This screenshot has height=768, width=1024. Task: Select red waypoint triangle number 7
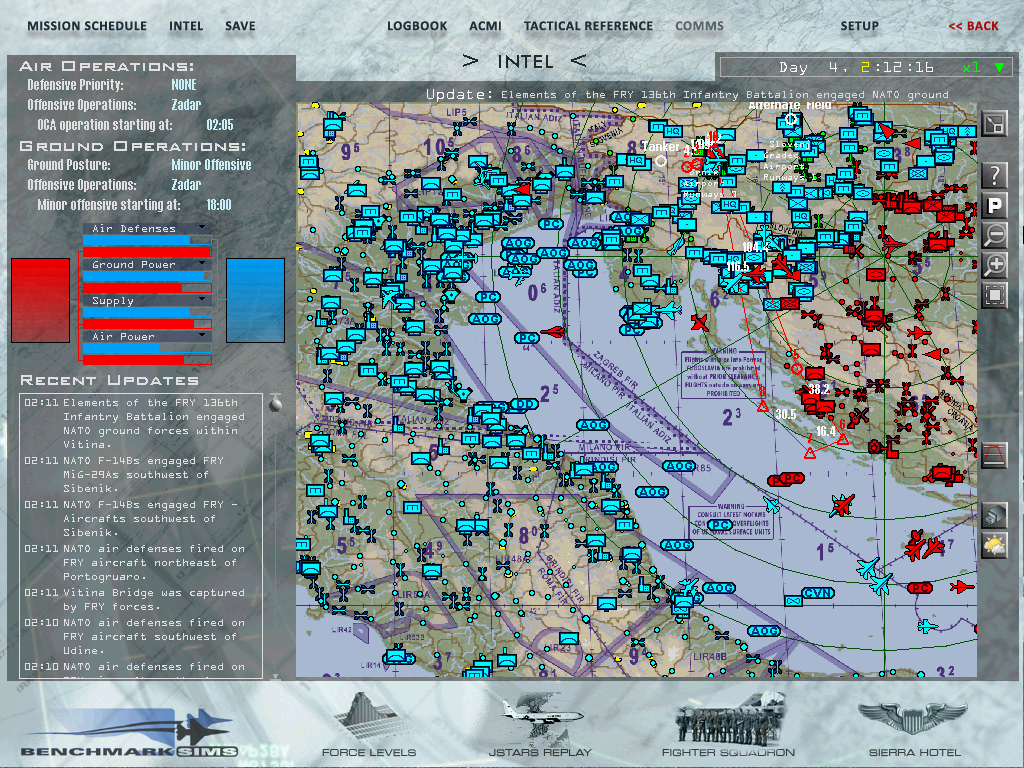coord(810,451)
